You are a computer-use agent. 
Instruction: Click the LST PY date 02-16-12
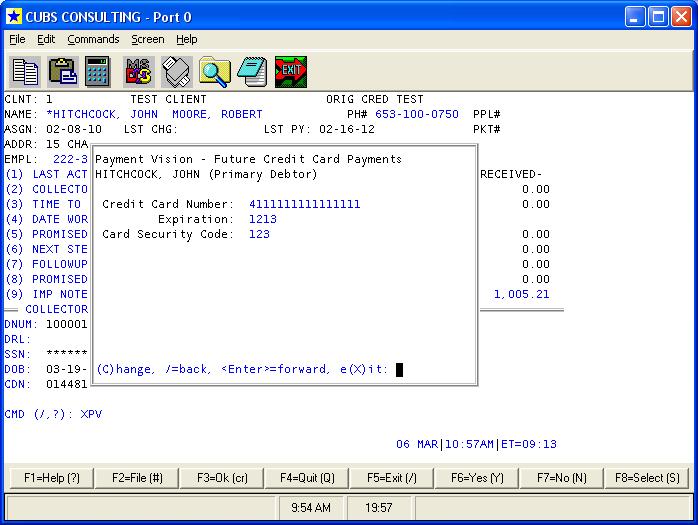pos(347,130)
